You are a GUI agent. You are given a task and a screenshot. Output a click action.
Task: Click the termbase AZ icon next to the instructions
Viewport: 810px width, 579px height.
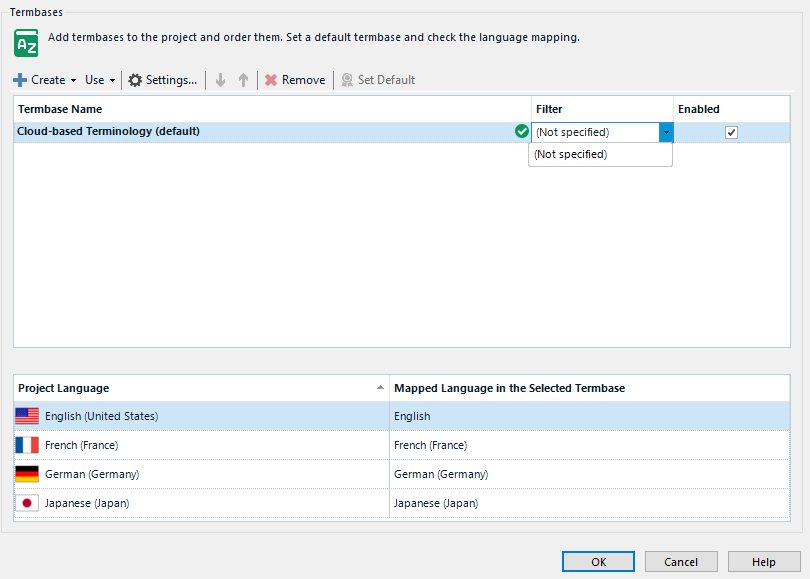[25, 43]
